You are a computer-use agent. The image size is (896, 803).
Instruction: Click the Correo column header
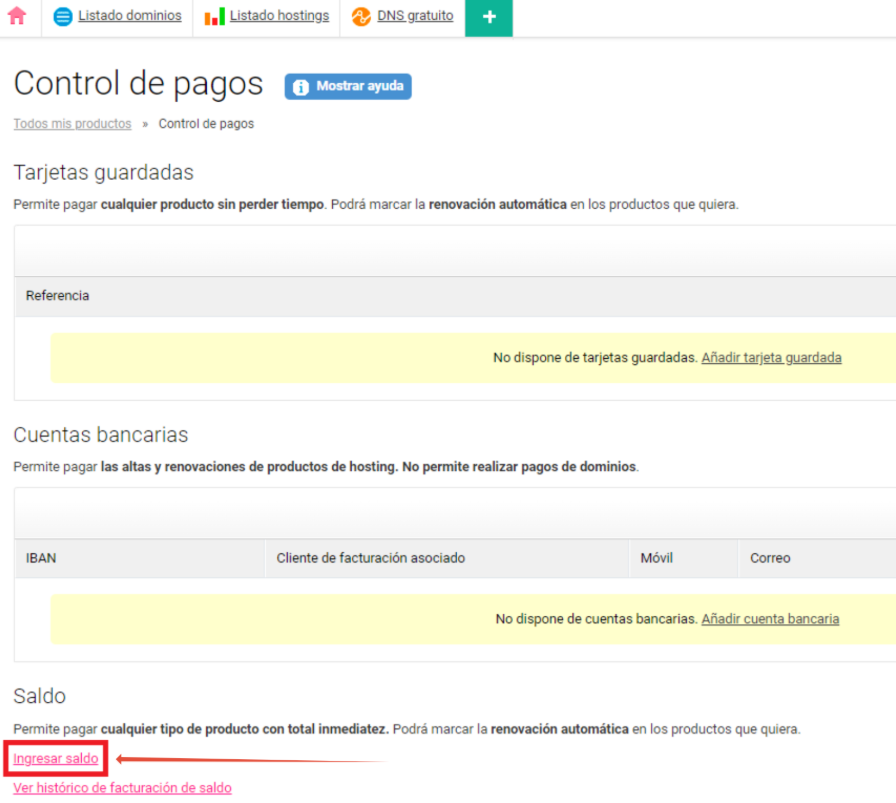pyautogui.click(x=770, y=558)
